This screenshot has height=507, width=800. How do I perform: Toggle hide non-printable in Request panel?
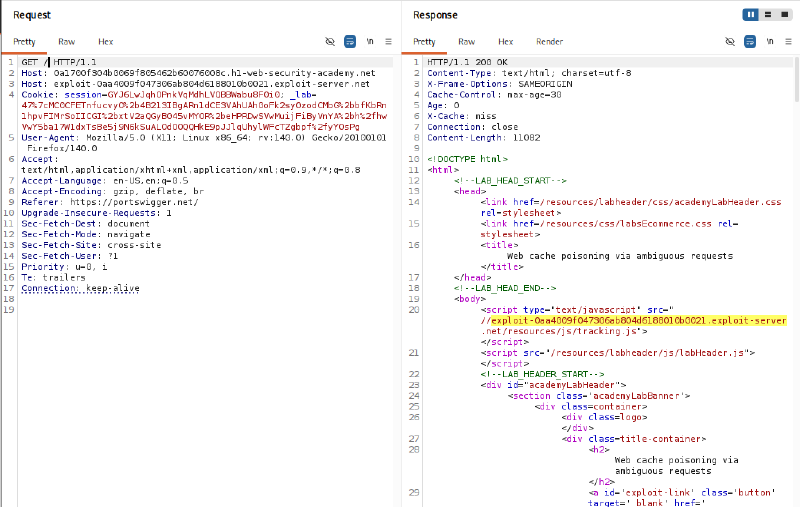point(330,42)
